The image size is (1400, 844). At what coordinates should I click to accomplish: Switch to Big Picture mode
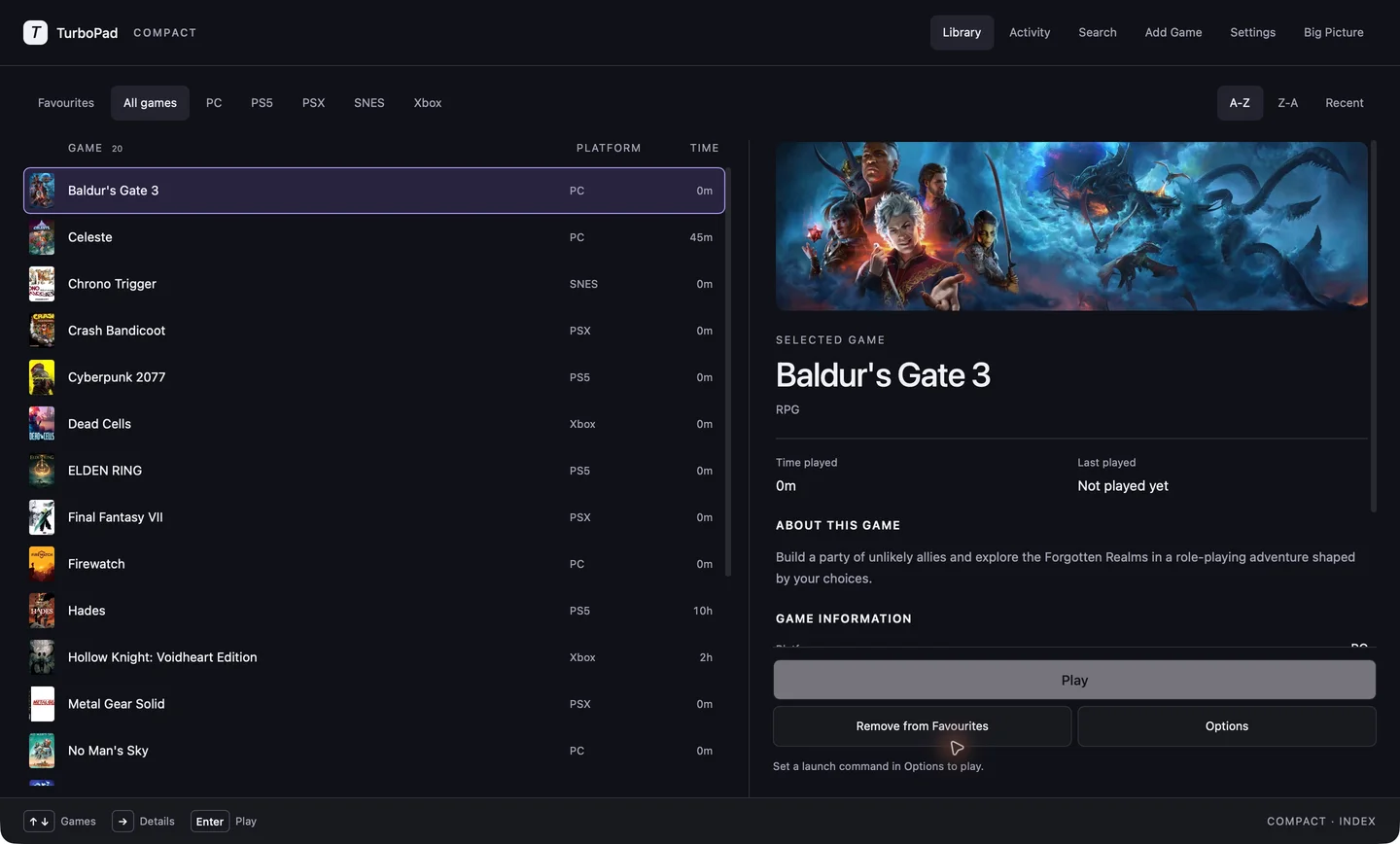tap(1334, 32)
